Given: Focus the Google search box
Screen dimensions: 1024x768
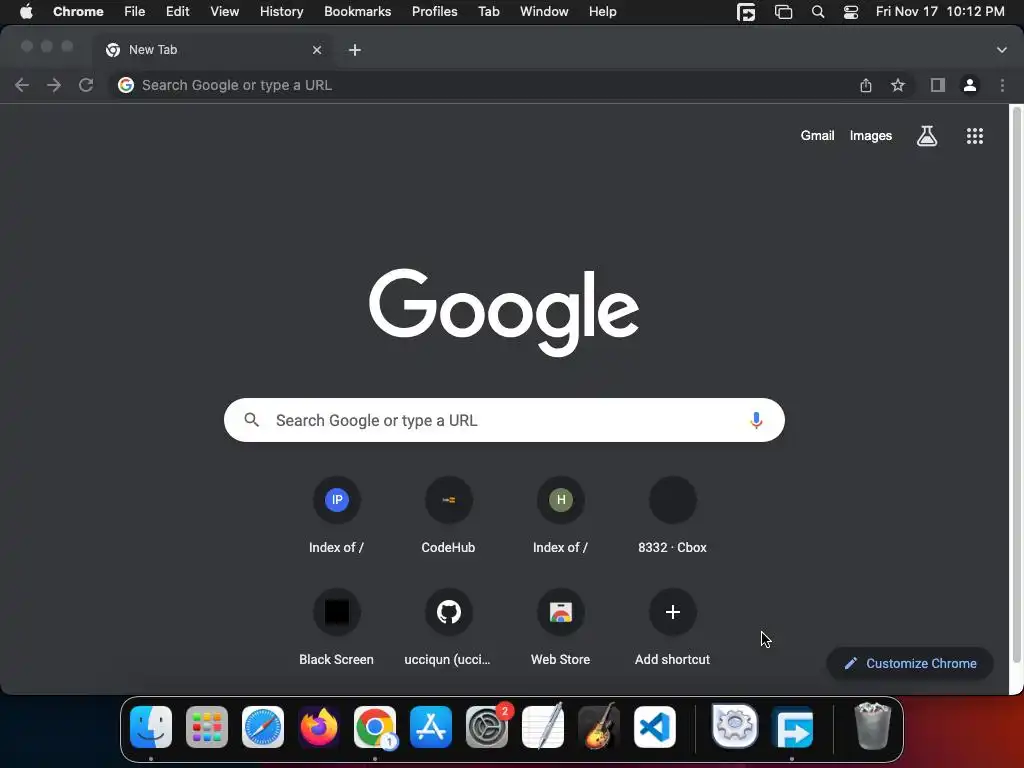Looking at the screenshot, I should 504,420.
